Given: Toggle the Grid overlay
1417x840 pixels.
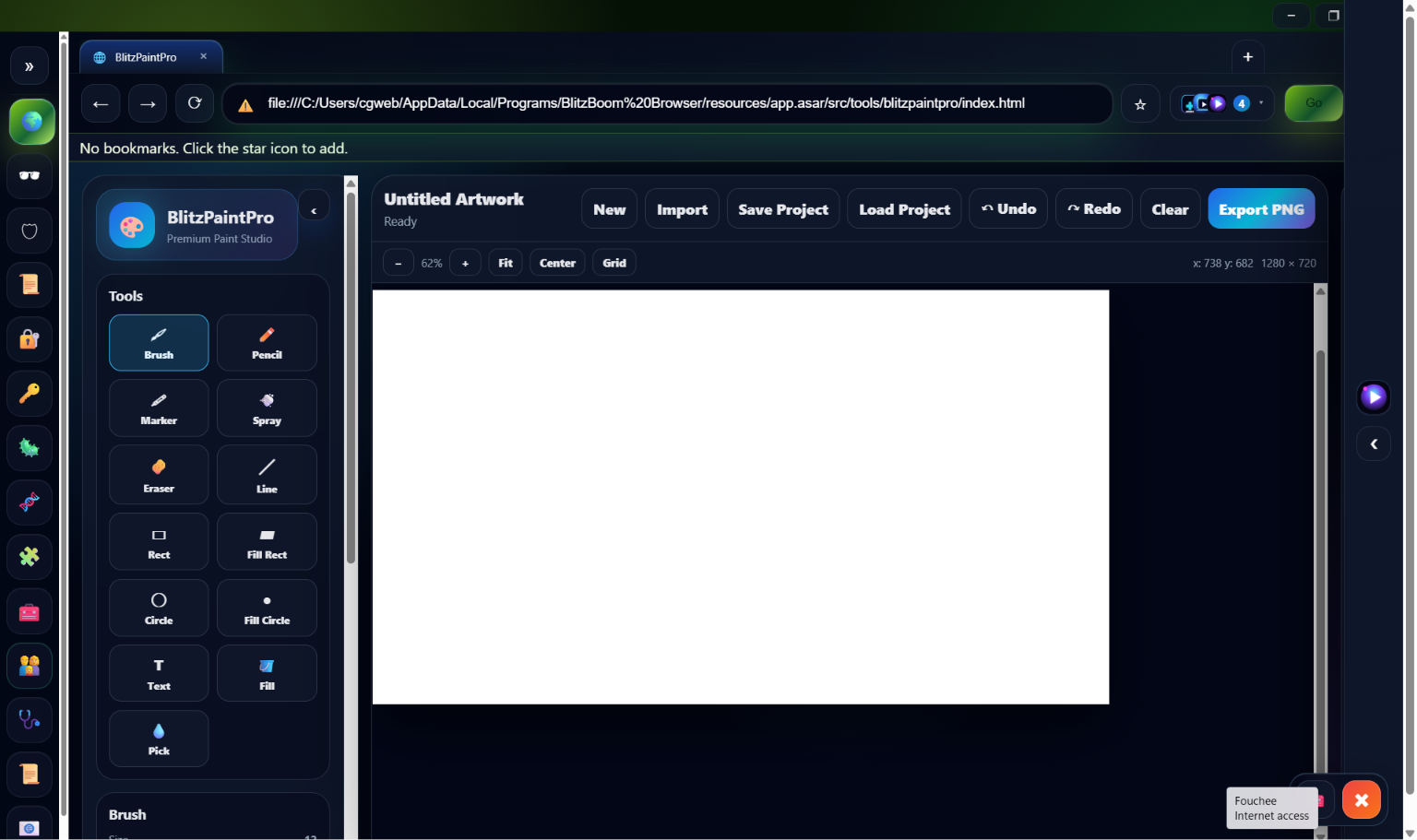Looking at the screenshot, I should point(614,263).
